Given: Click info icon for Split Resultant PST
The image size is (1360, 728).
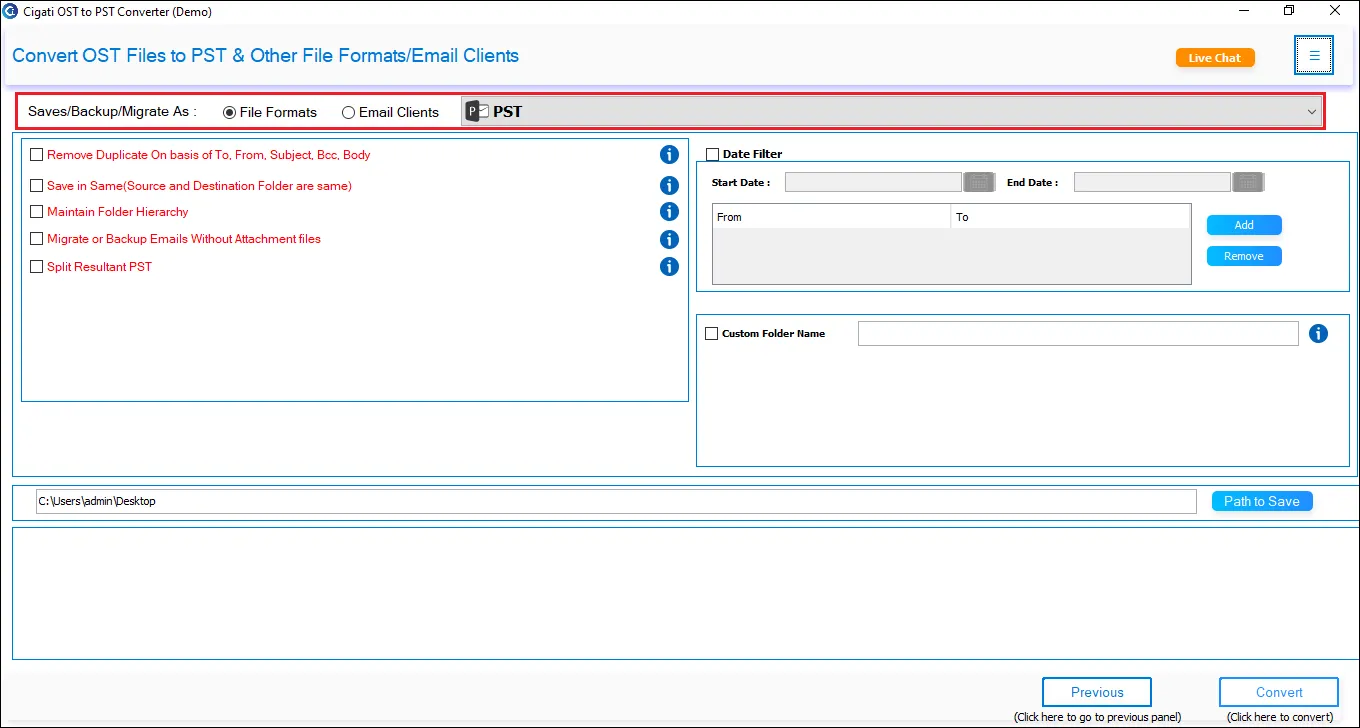Looking at the screenshot, I should (x=669, y=266).
